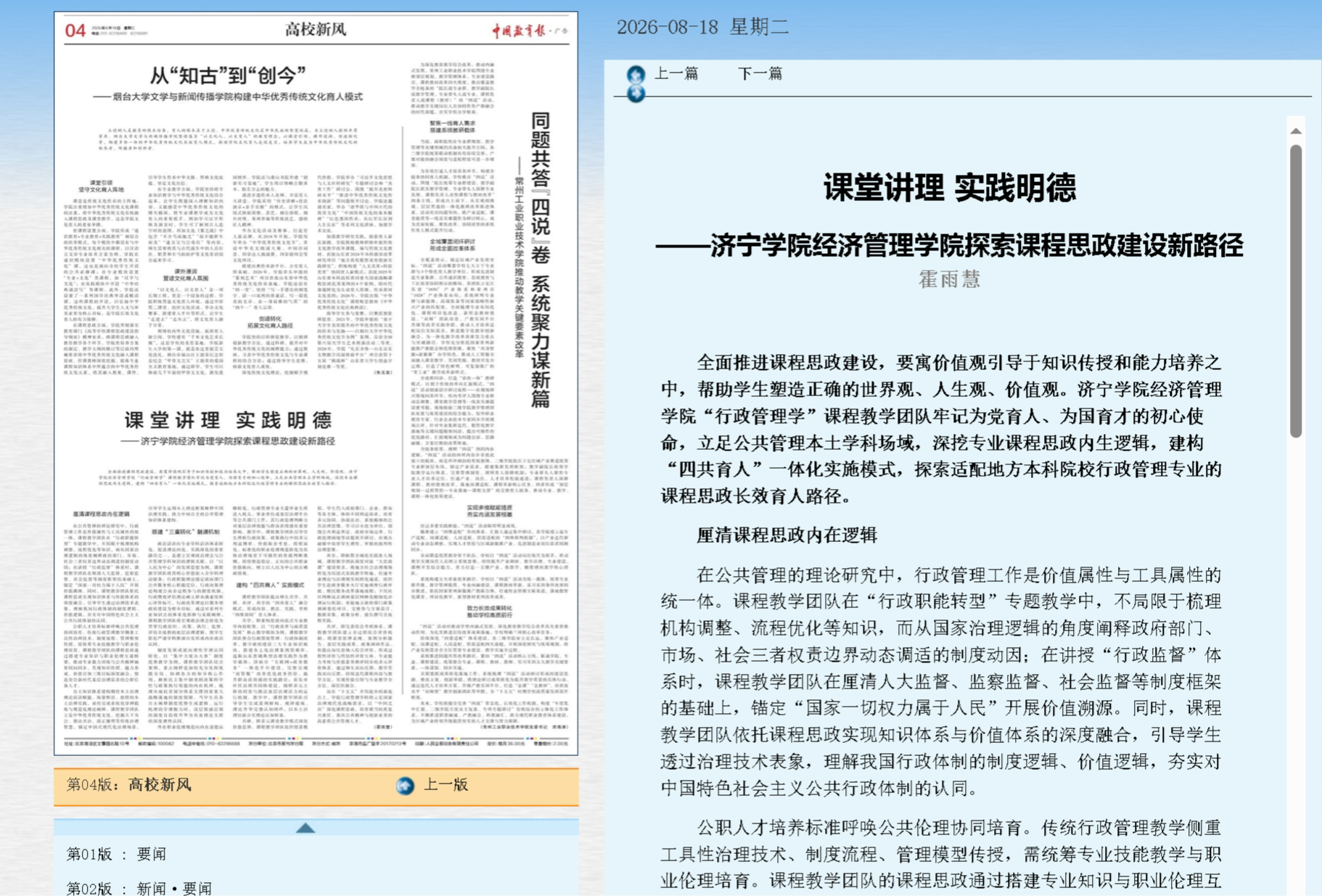Click the date text 2026-08-18 星期二
The width and height of the screenshot is (1322, 896).
click(702, 28)
